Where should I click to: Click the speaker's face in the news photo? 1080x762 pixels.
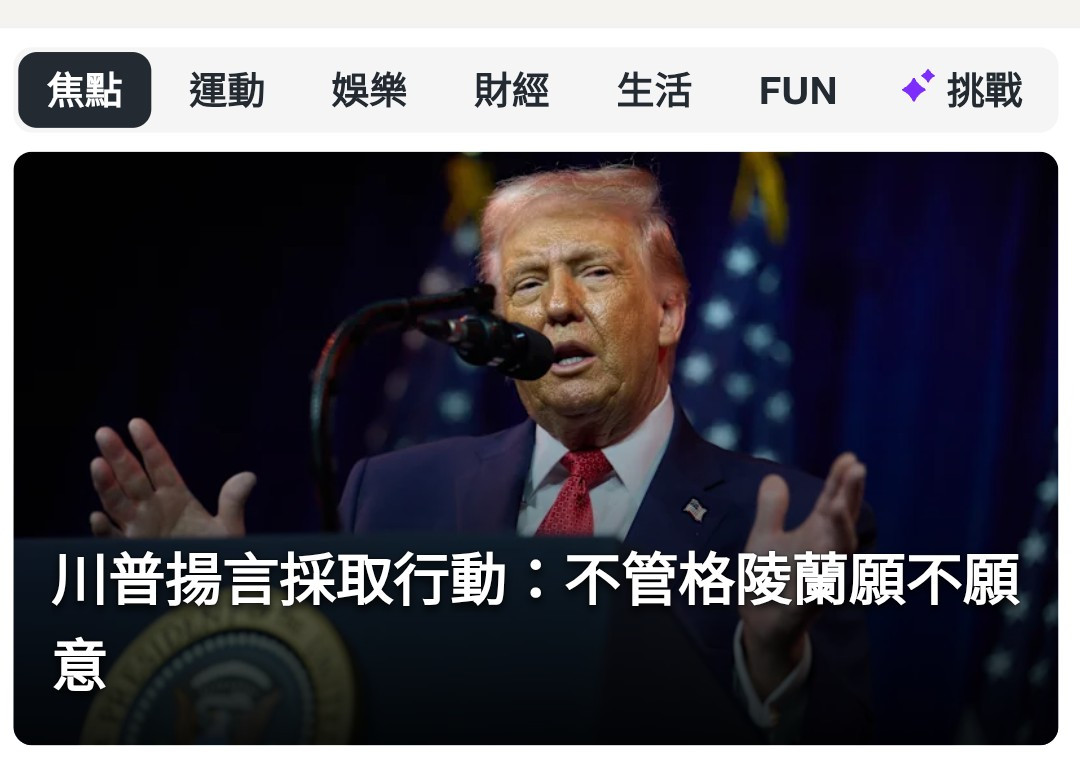579,310
